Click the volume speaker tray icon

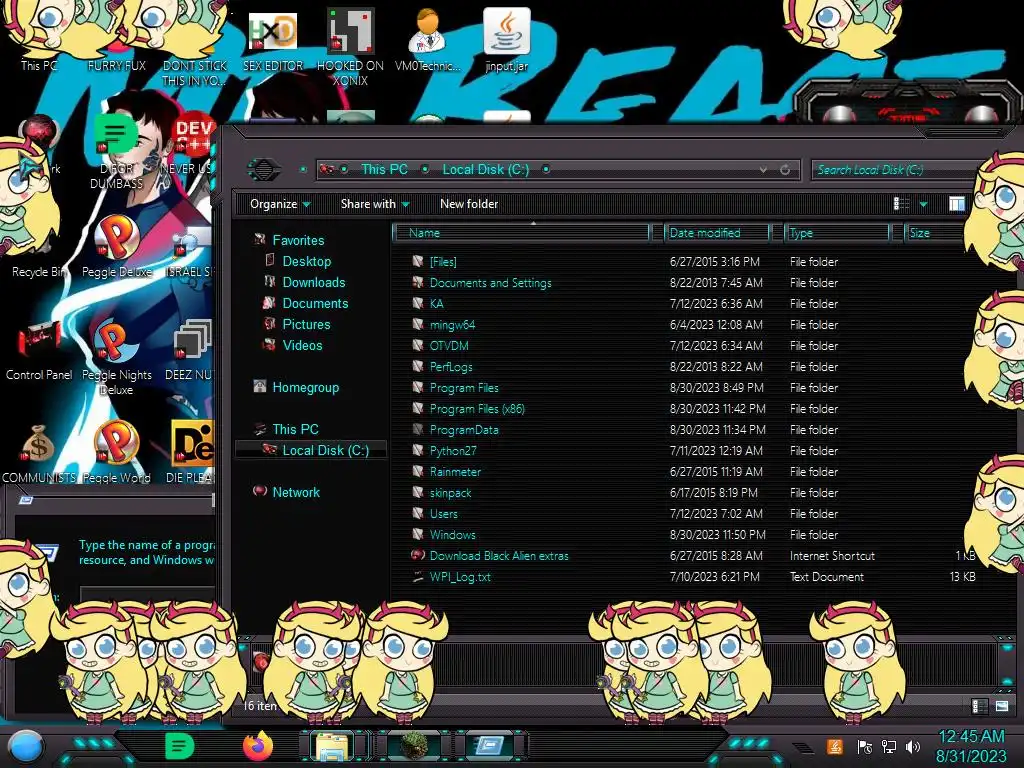click(913, 746)
